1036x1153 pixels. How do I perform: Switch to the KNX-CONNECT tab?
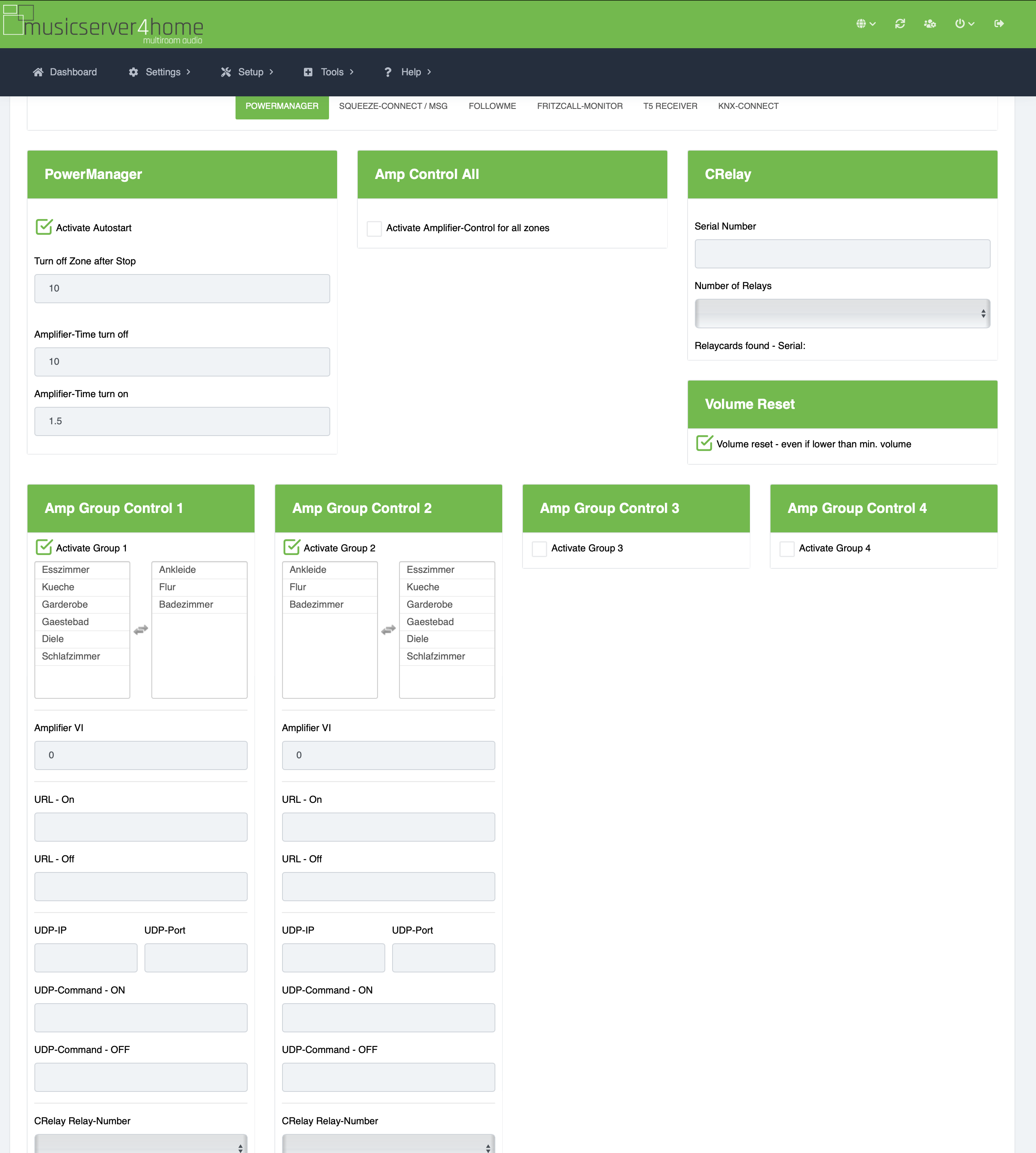coord(748,106)
